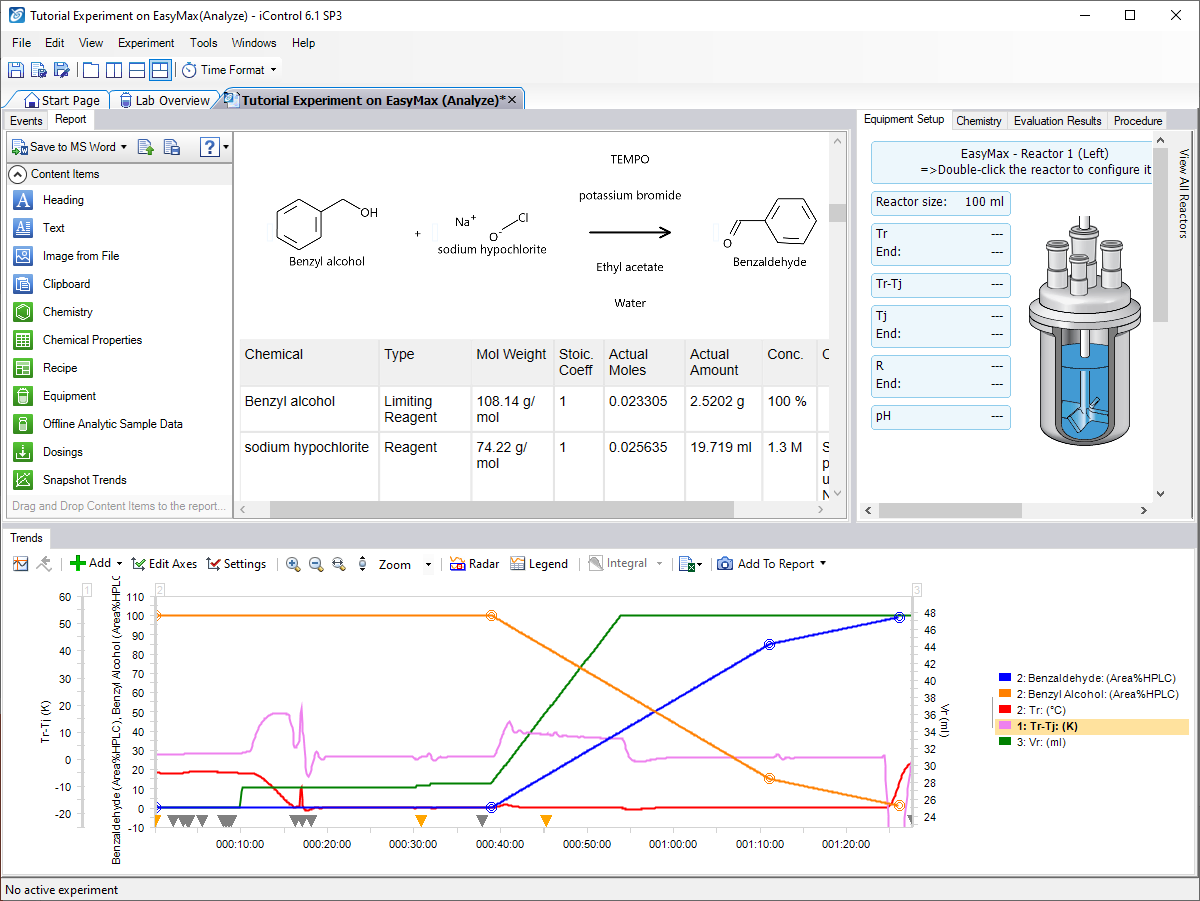Select the single-pane window layout icon
The image size is (1200, 901).
pos(91,70)
